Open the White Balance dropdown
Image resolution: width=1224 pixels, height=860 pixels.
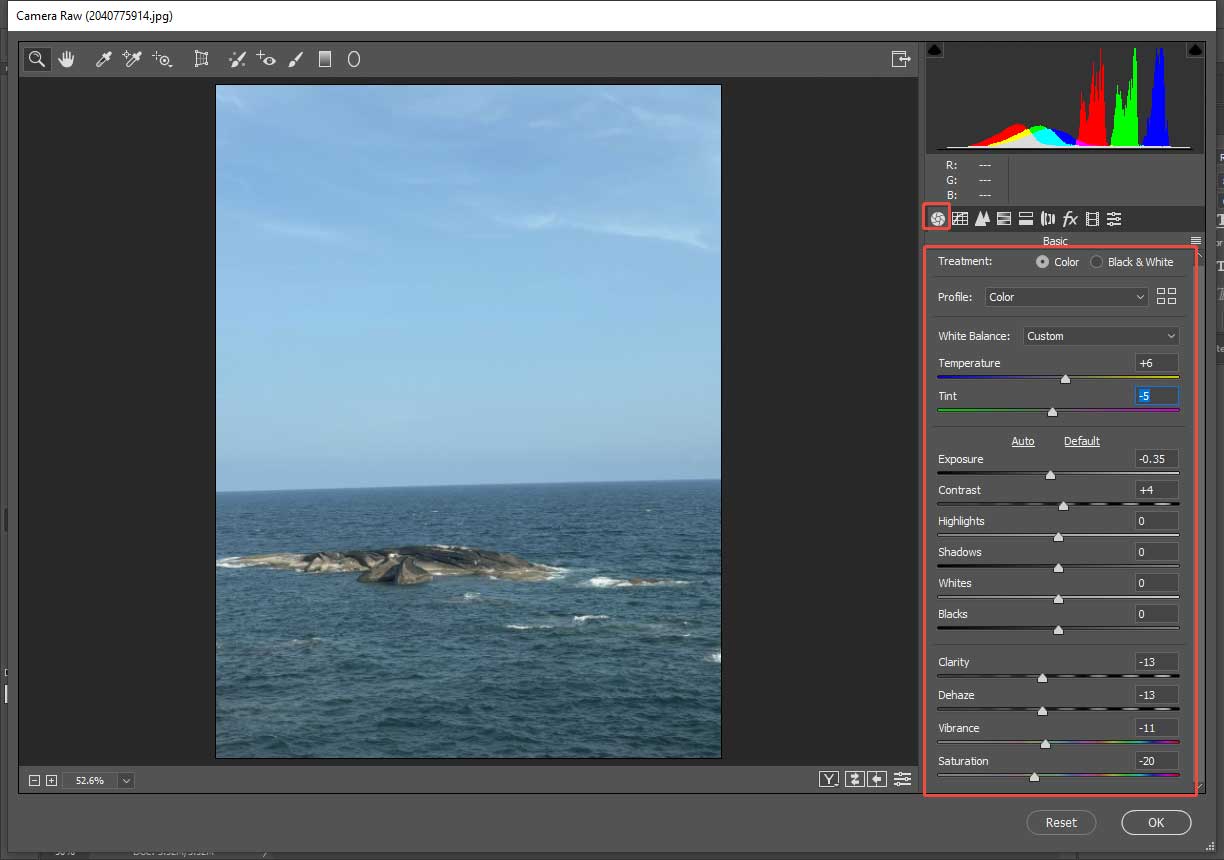(1100, 335)
